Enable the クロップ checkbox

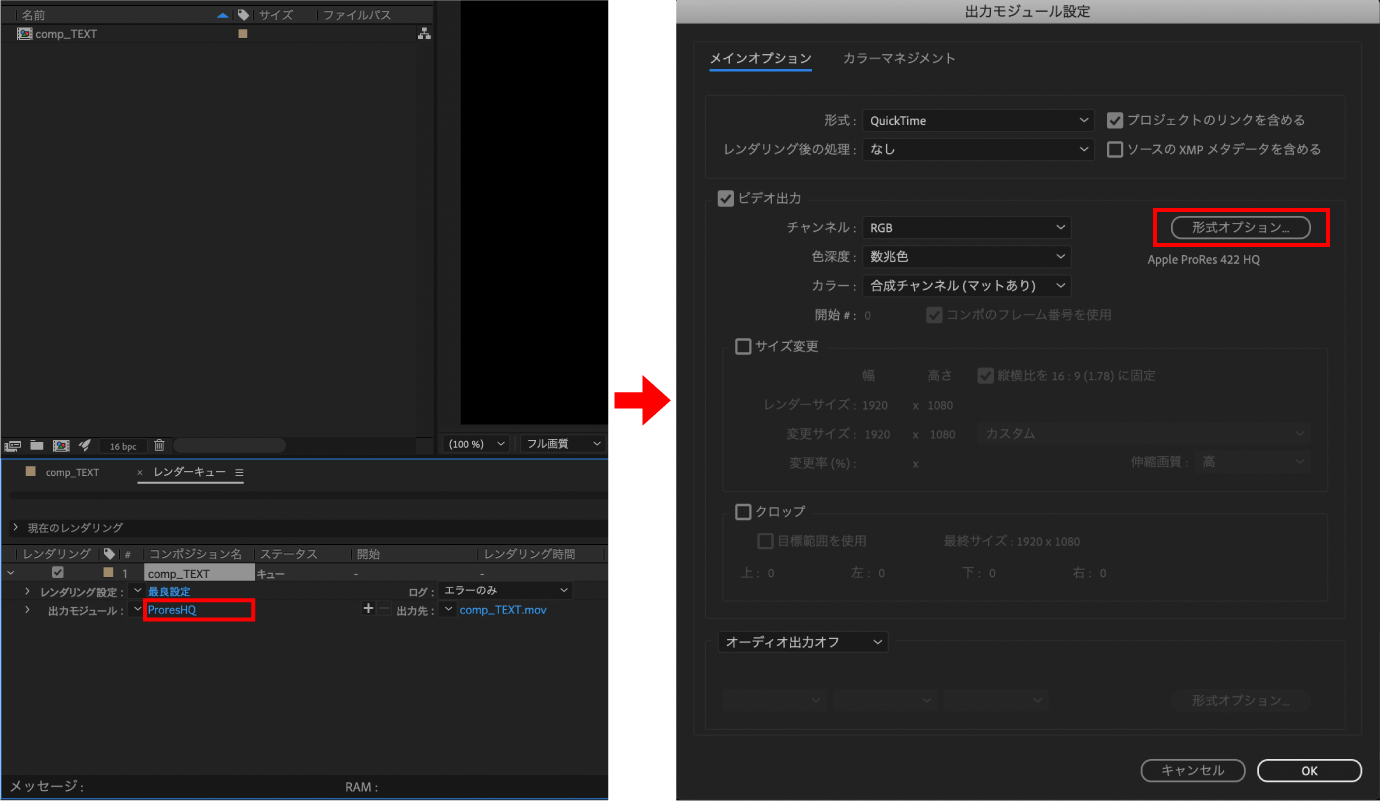coord(743,512)
